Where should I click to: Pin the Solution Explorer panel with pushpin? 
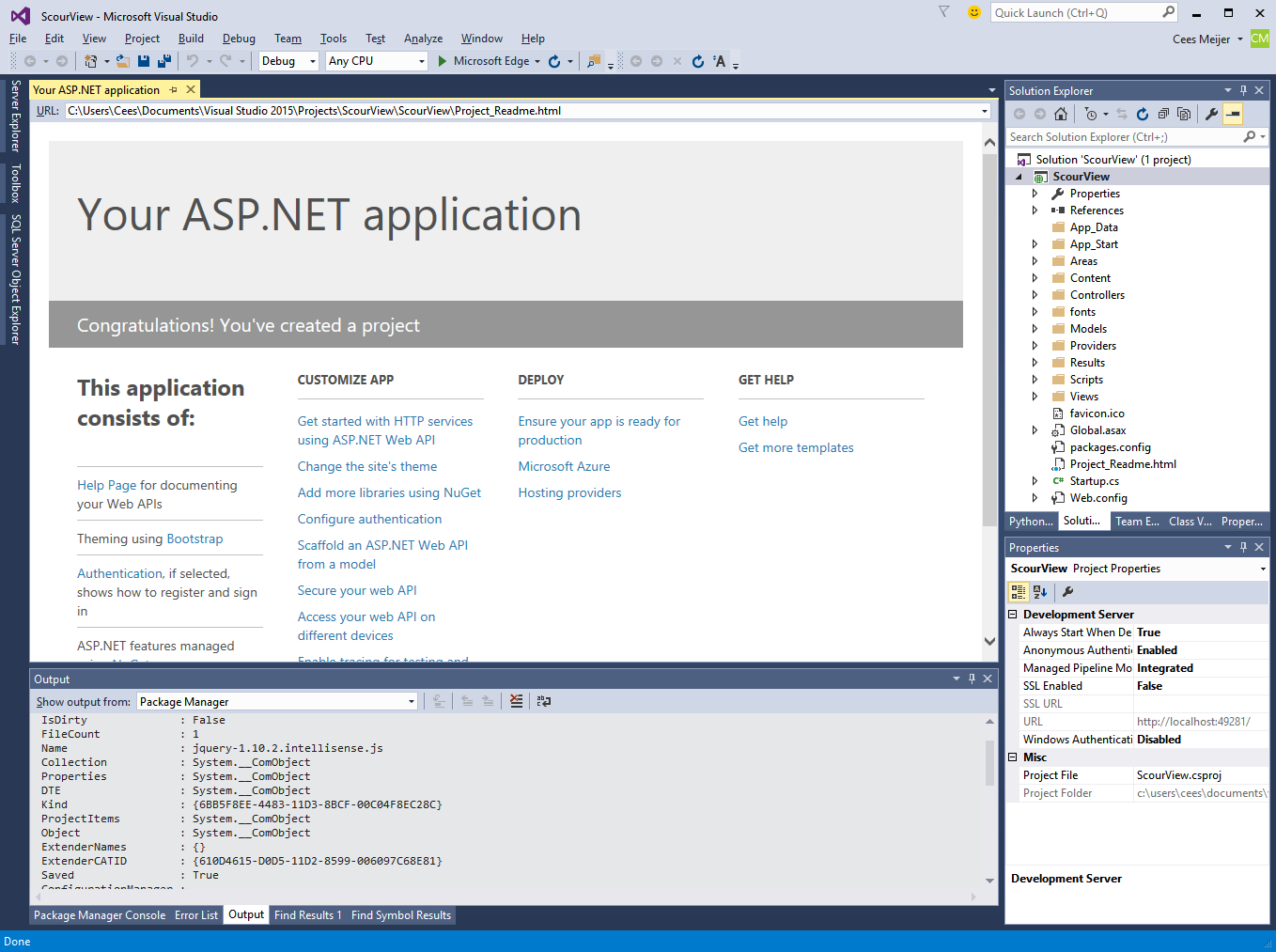1243,91
